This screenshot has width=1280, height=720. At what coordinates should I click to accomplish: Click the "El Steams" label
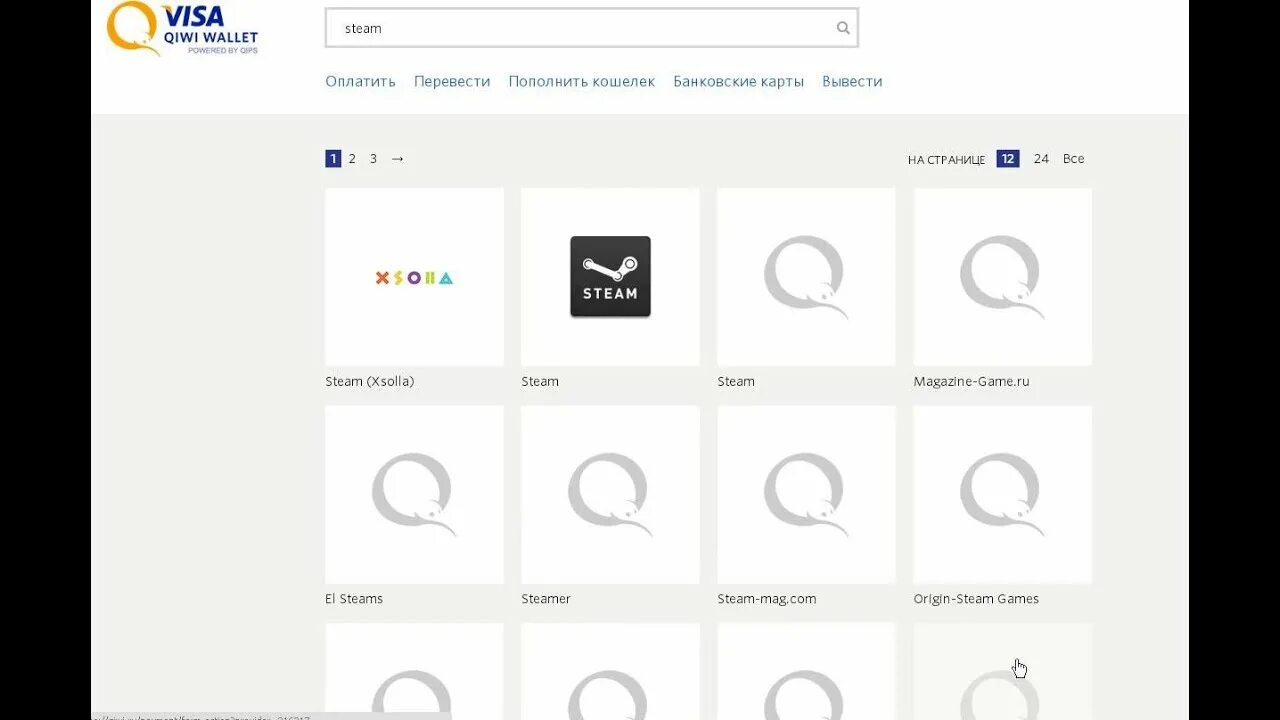(x=354, y=599)
